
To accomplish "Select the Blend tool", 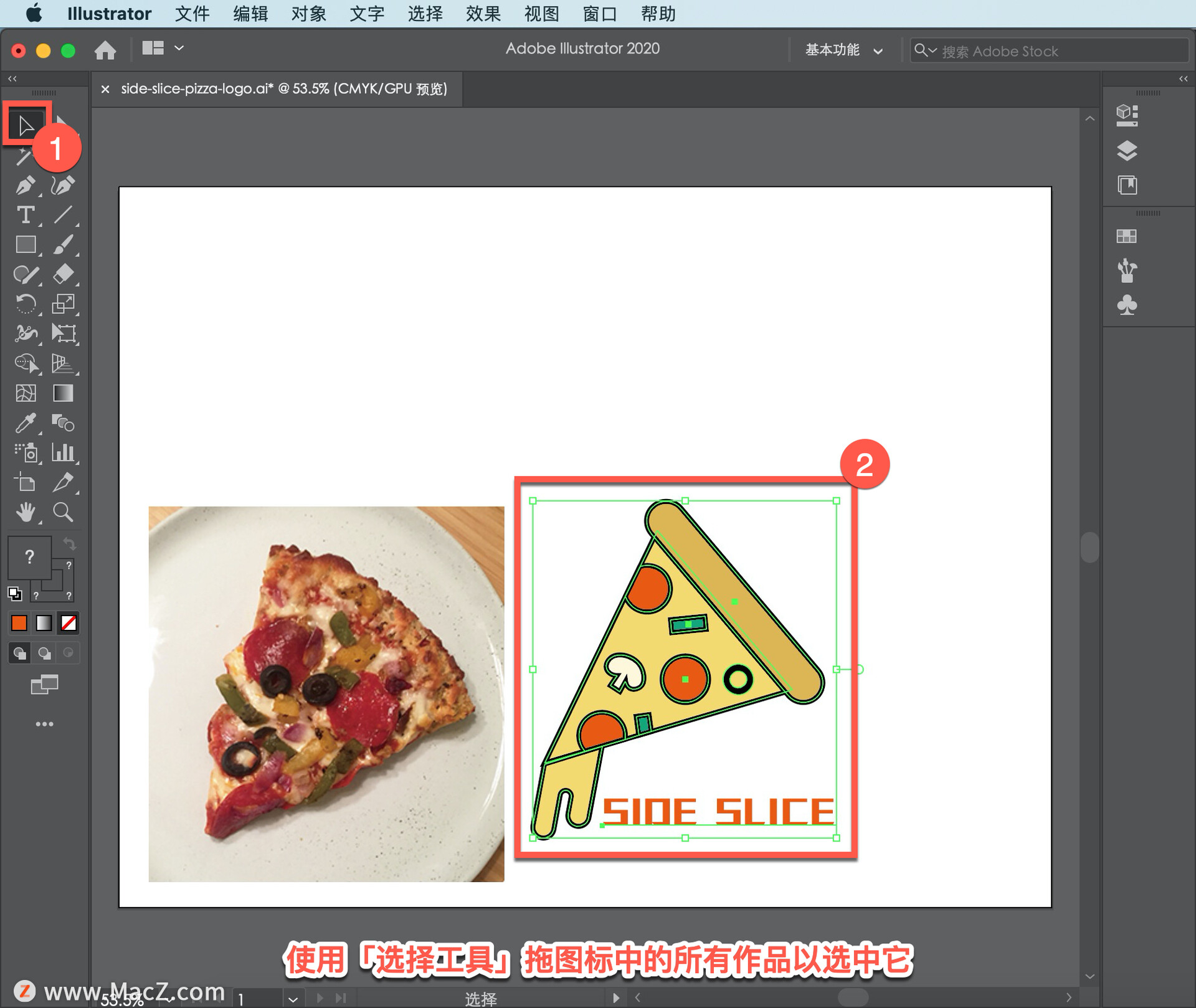I will pos(63,423).
